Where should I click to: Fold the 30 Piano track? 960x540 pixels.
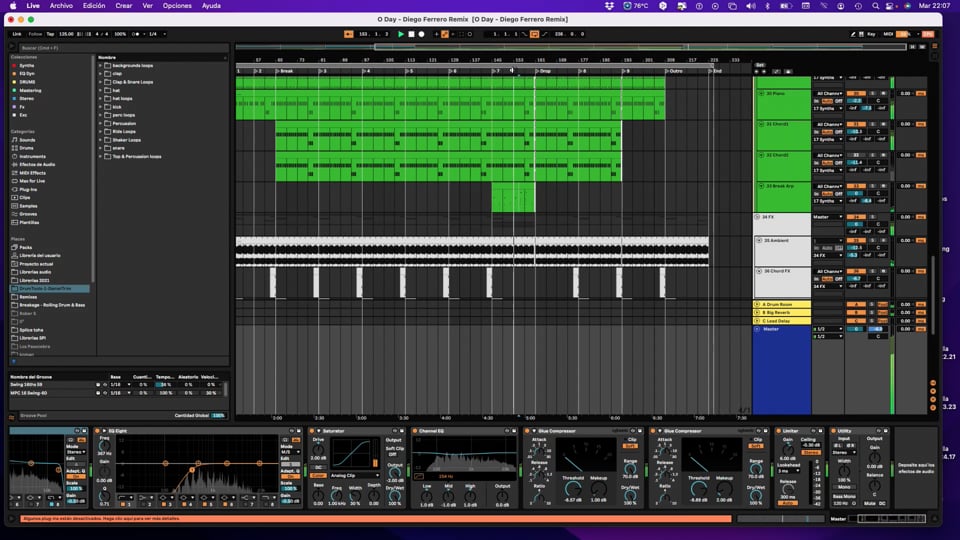tap(761, 94)
